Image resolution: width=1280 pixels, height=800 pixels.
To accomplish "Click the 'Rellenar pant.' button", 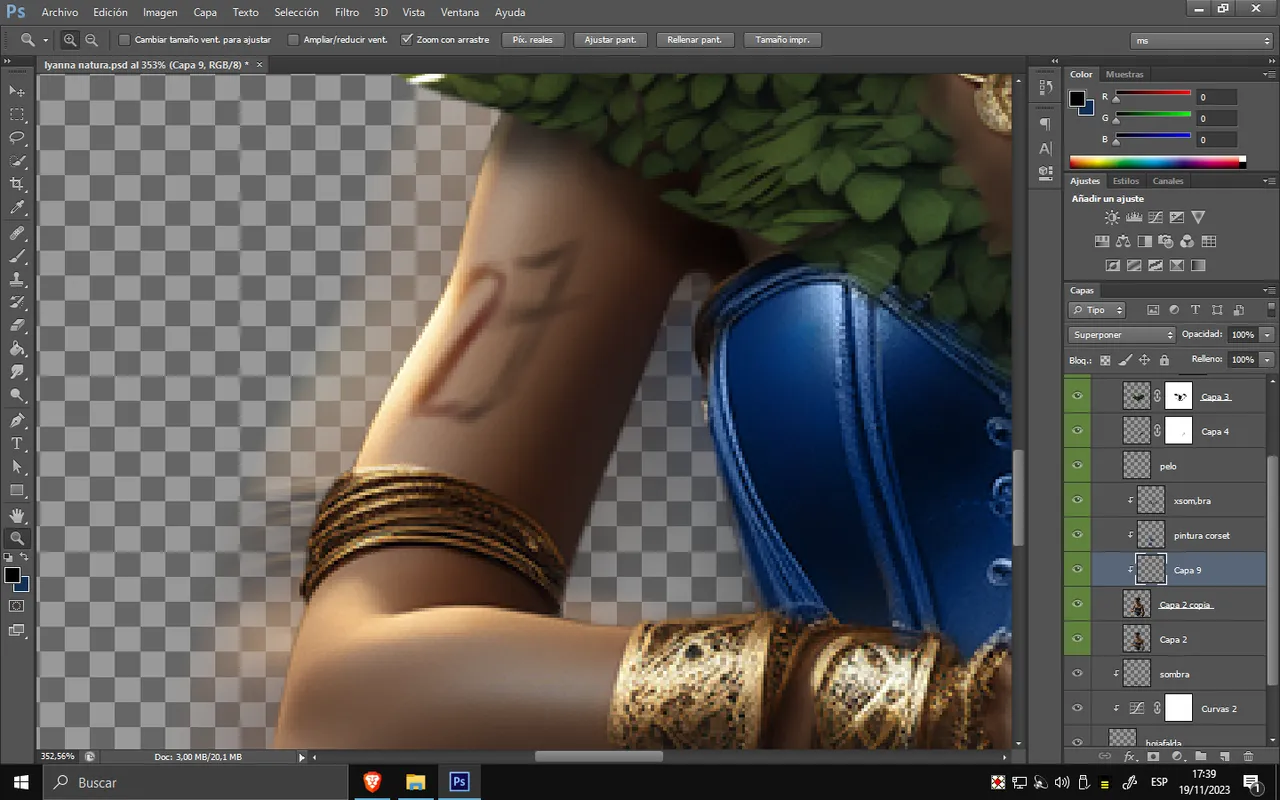I will tap(695, 40).
